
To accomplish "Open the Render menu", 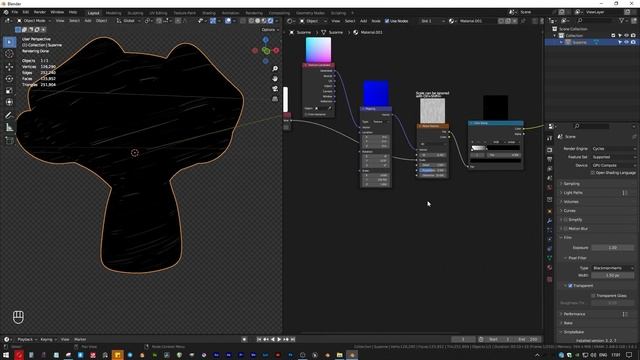I will (40, 12).
